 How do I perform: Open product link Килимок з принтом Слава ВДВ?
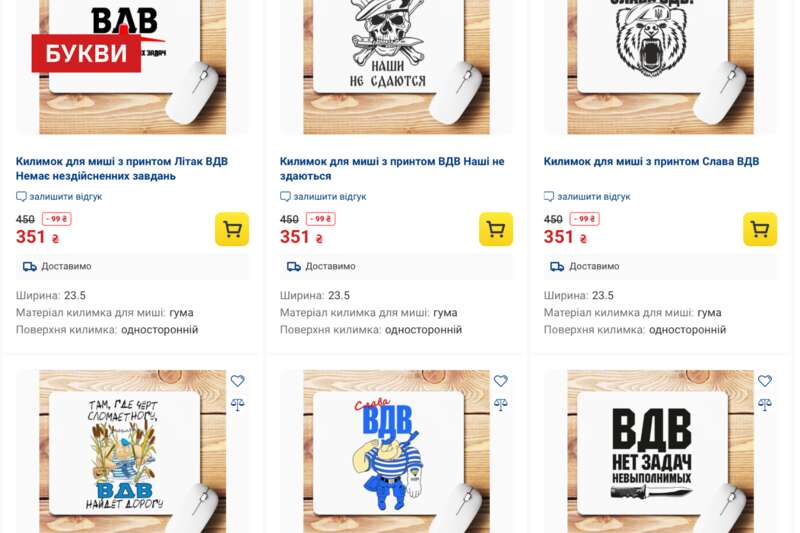651,162
